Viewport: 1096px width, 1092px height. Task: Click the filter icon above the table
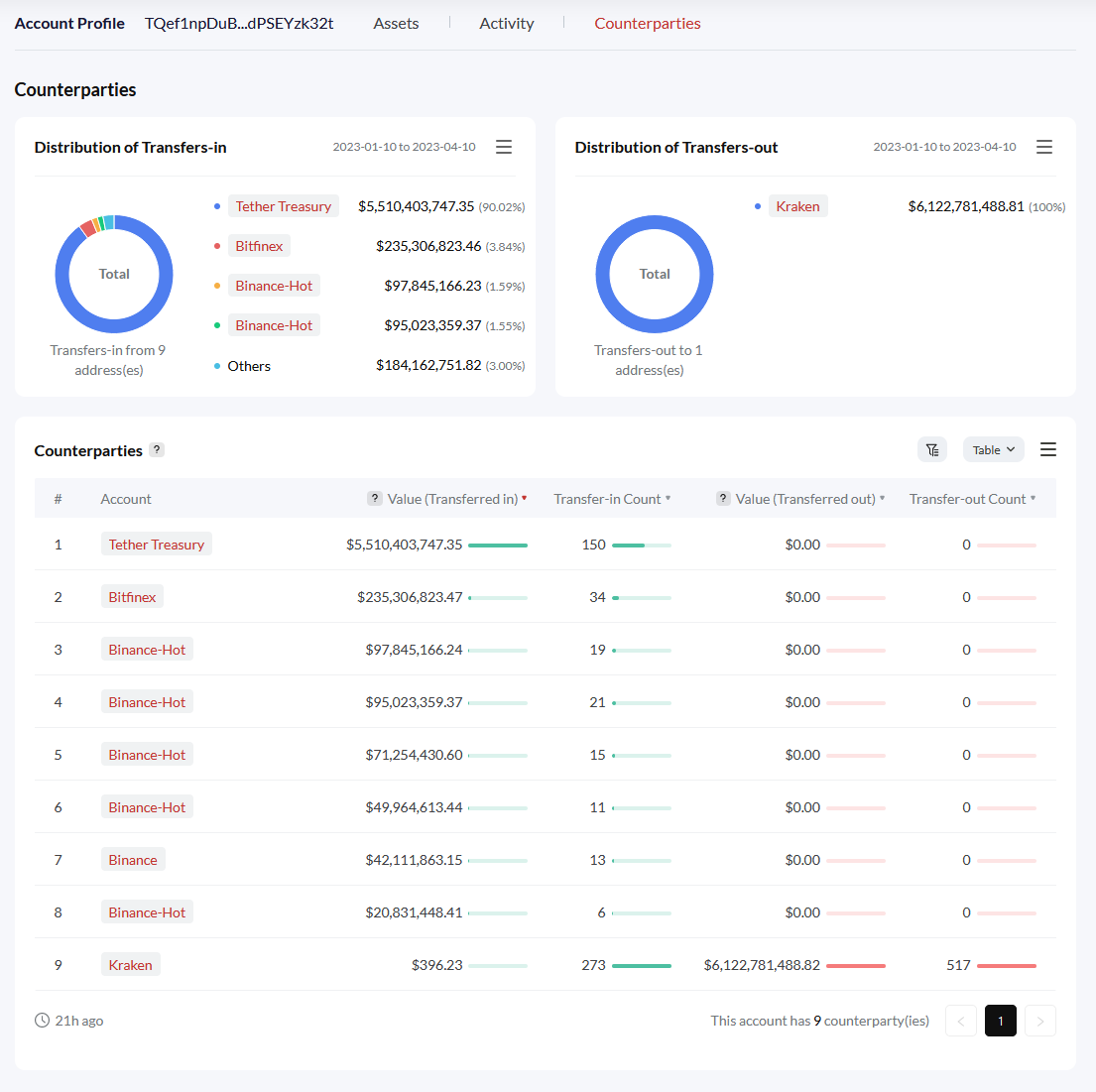[931, 449]
